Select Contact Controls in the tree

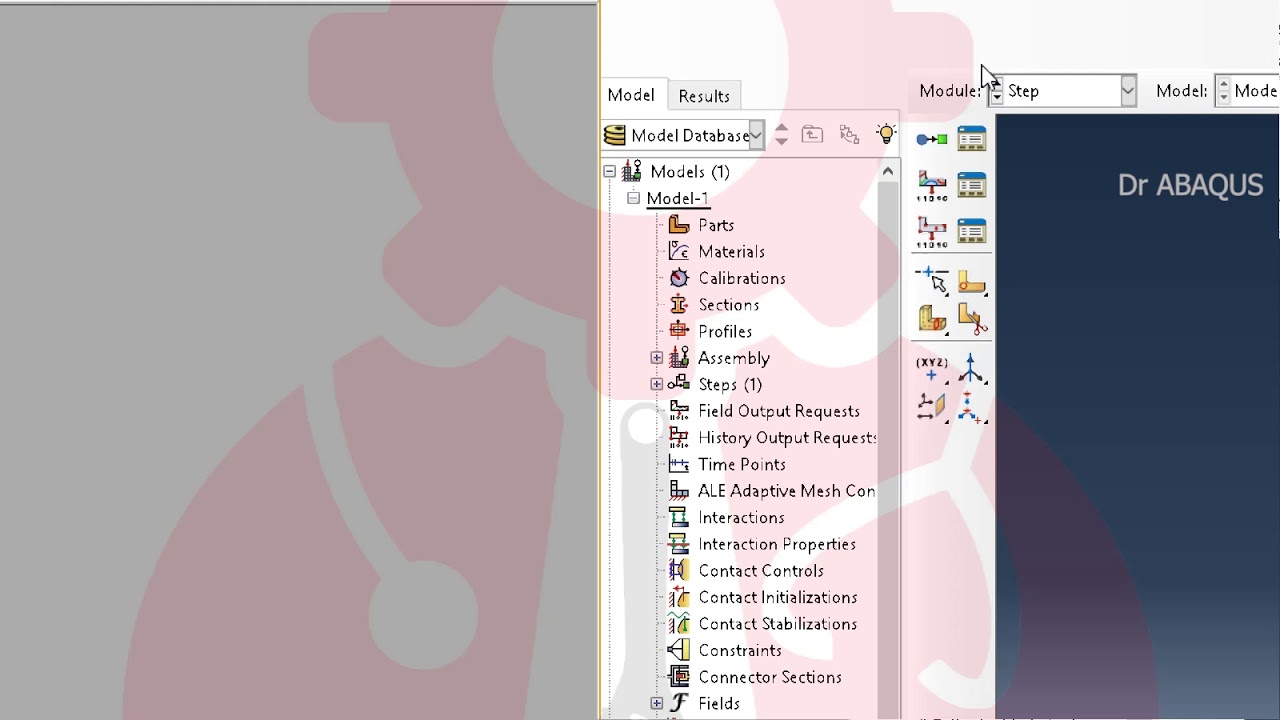(761, 570)
